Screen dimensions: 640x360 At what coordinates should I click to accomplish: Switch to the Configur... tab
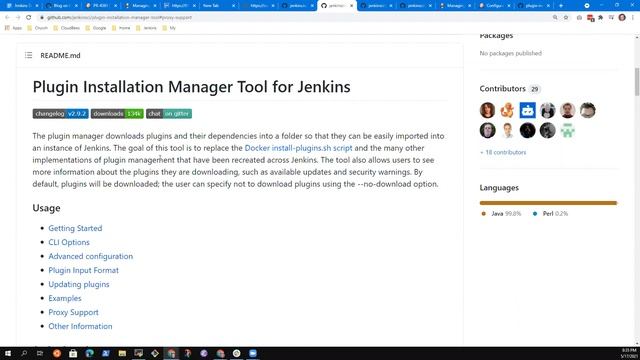point(494,6)
